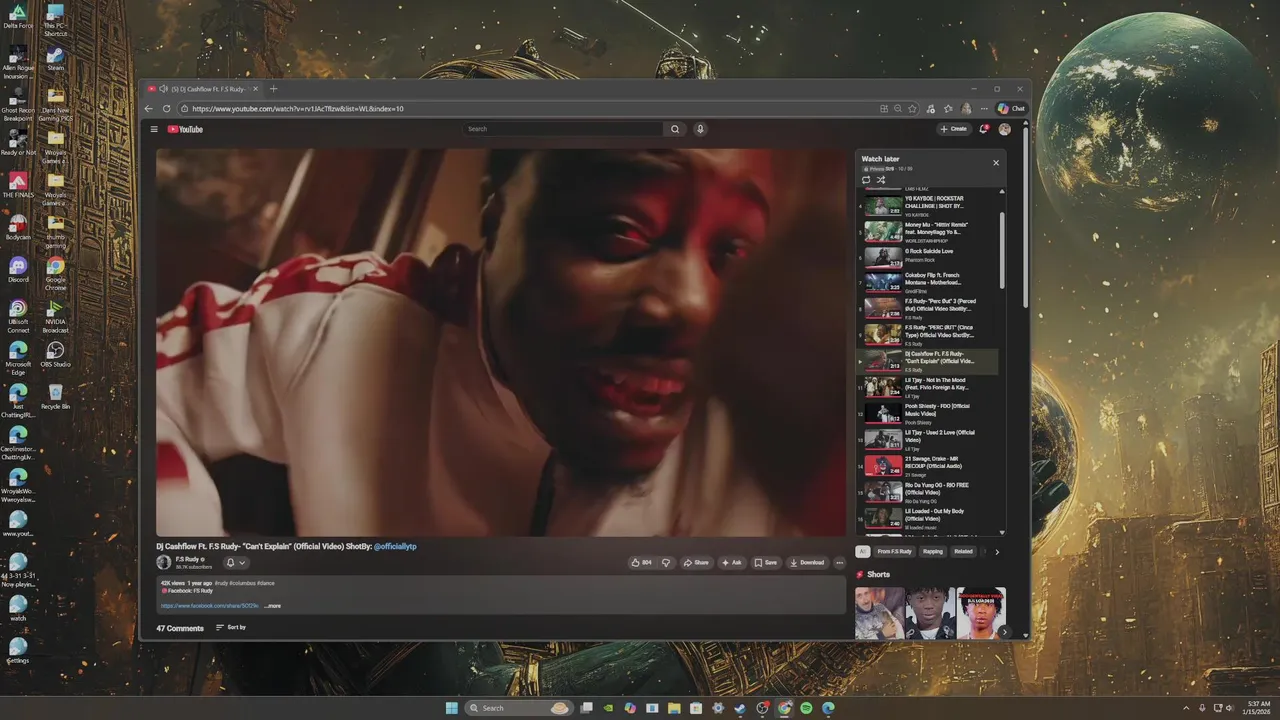Screen dimensions: 1280x720
Task: Toggle loop playlist in Watch later
Action: [x=866, y=180]
